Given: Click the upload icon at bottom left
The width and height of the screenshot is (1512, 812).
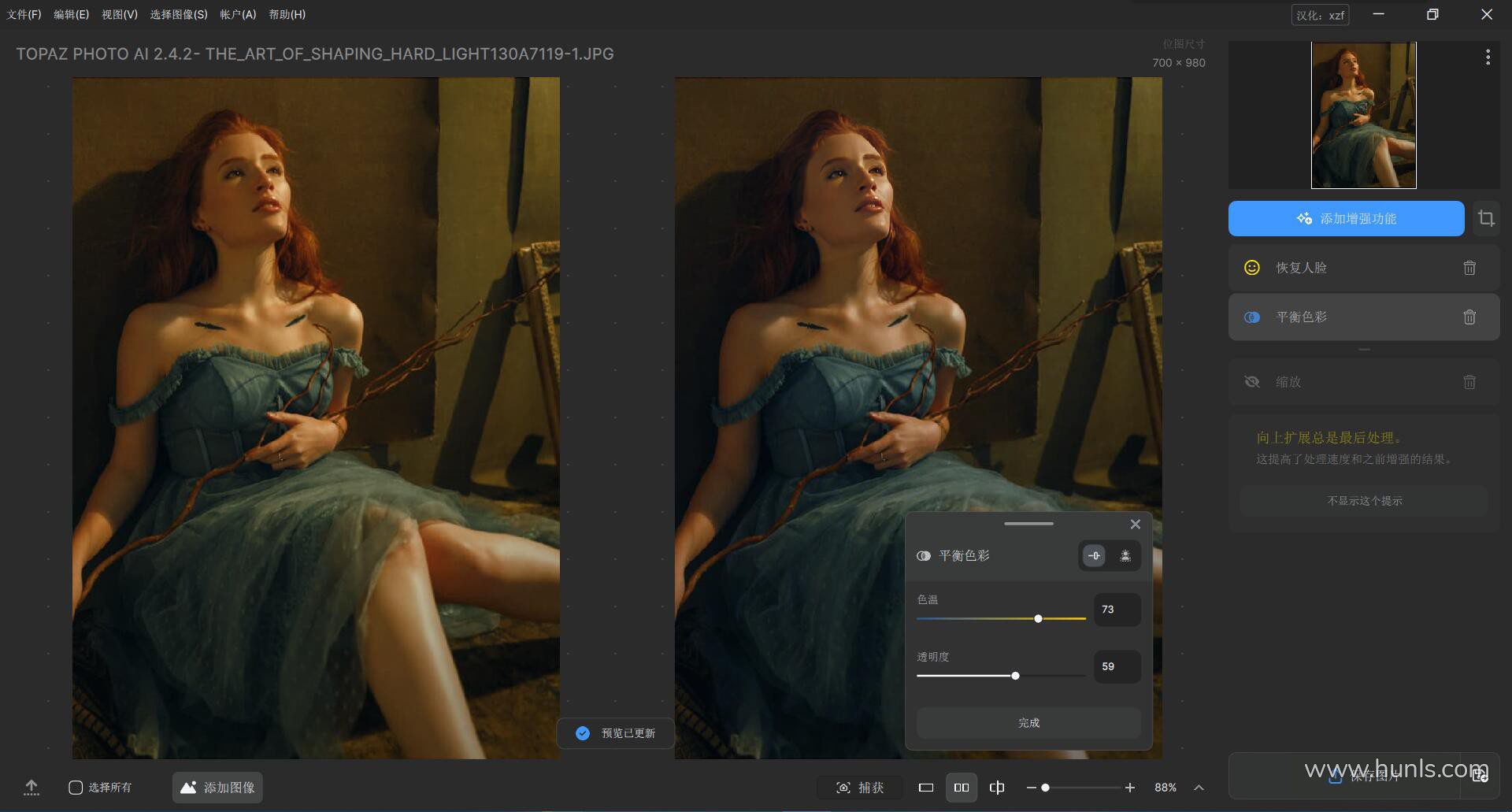Looking at the screenshot, I should coord(31,788).
